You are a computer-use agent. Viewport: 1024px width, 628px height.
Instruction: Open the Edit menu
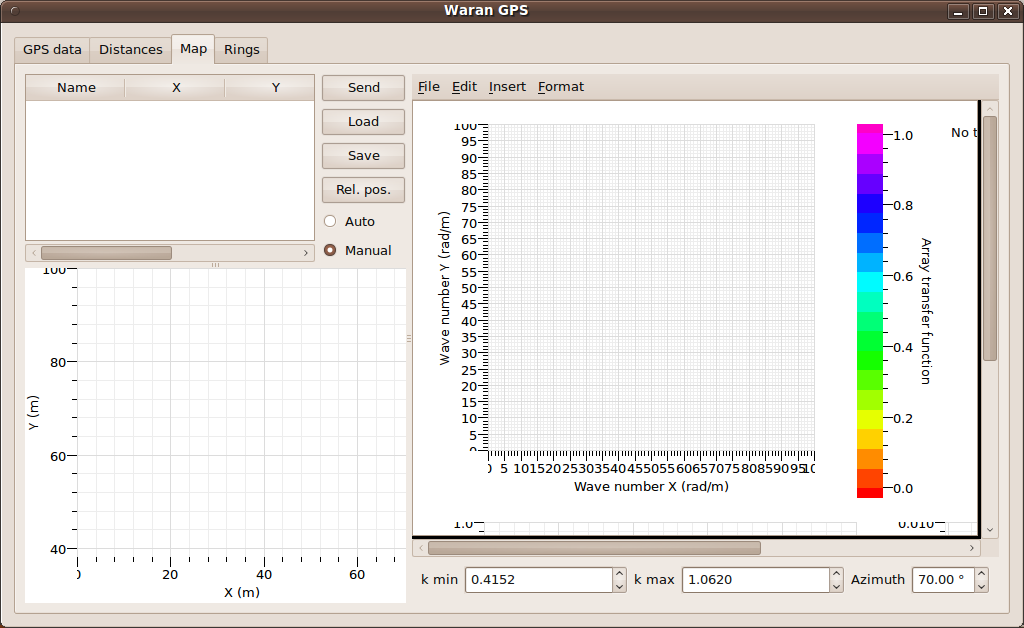[464, 87]
